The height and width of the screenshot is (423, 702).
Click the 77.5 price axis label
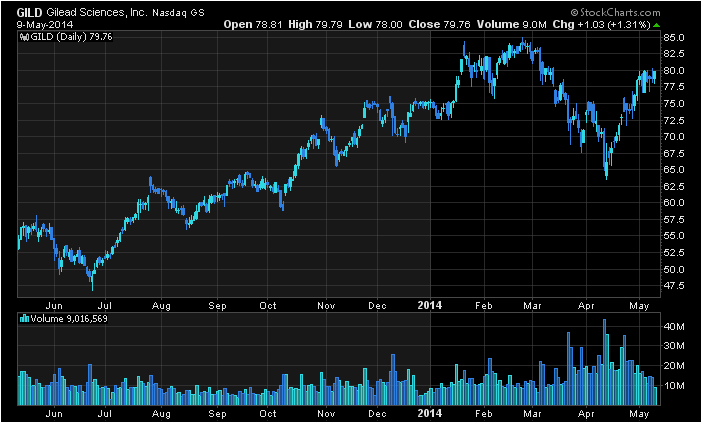tap(674, 87)
